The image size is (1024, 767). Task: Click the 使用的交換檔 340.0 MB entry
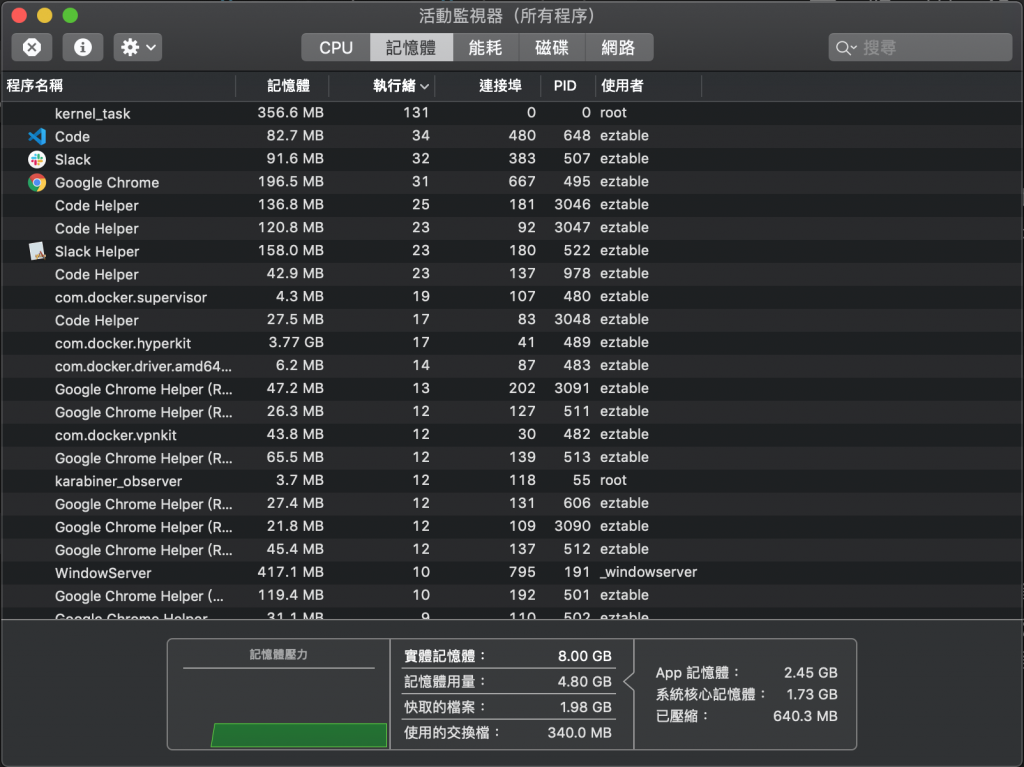(507, 732)
